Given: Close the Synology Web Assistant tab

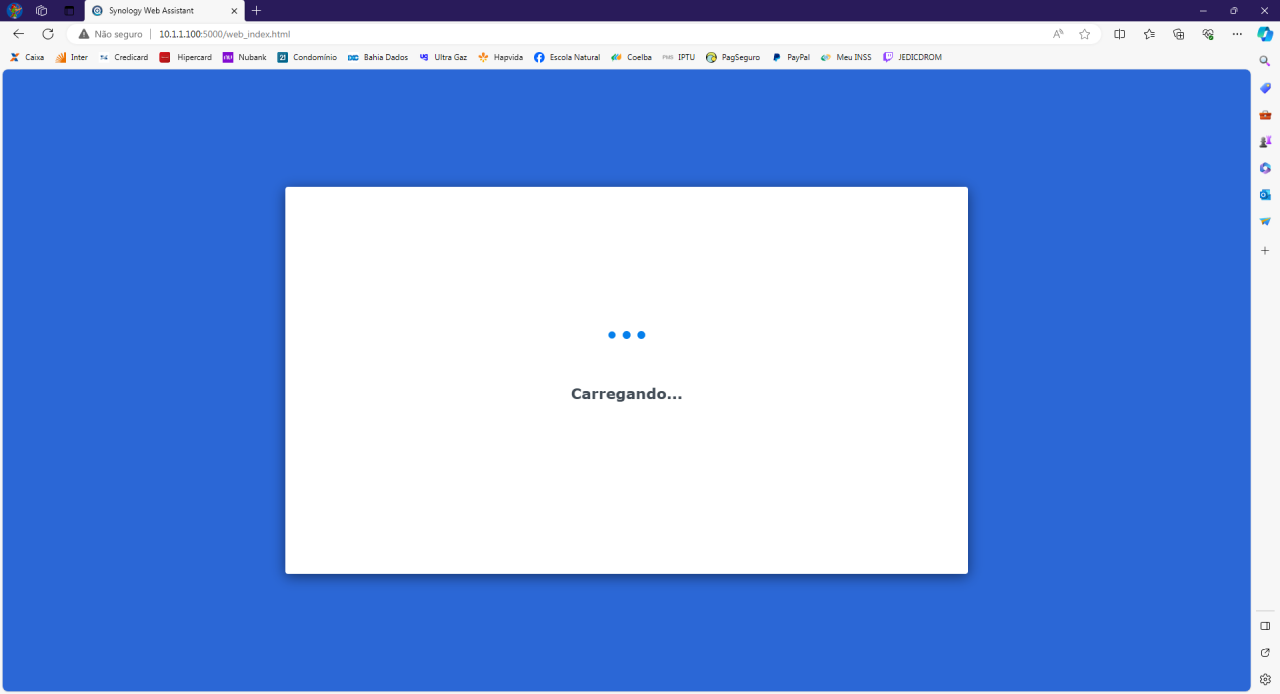Looking at the screenshot, I should click(x=234, y=11).
